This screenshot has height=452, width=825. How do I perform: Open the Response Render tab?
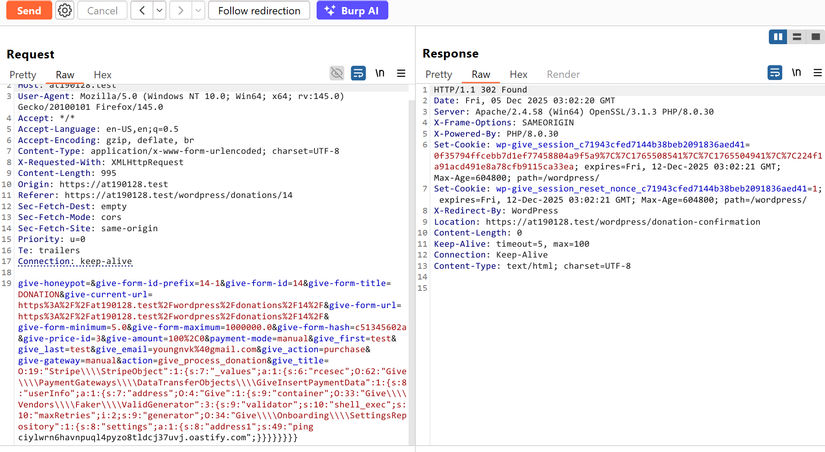[x=563, y=74]
